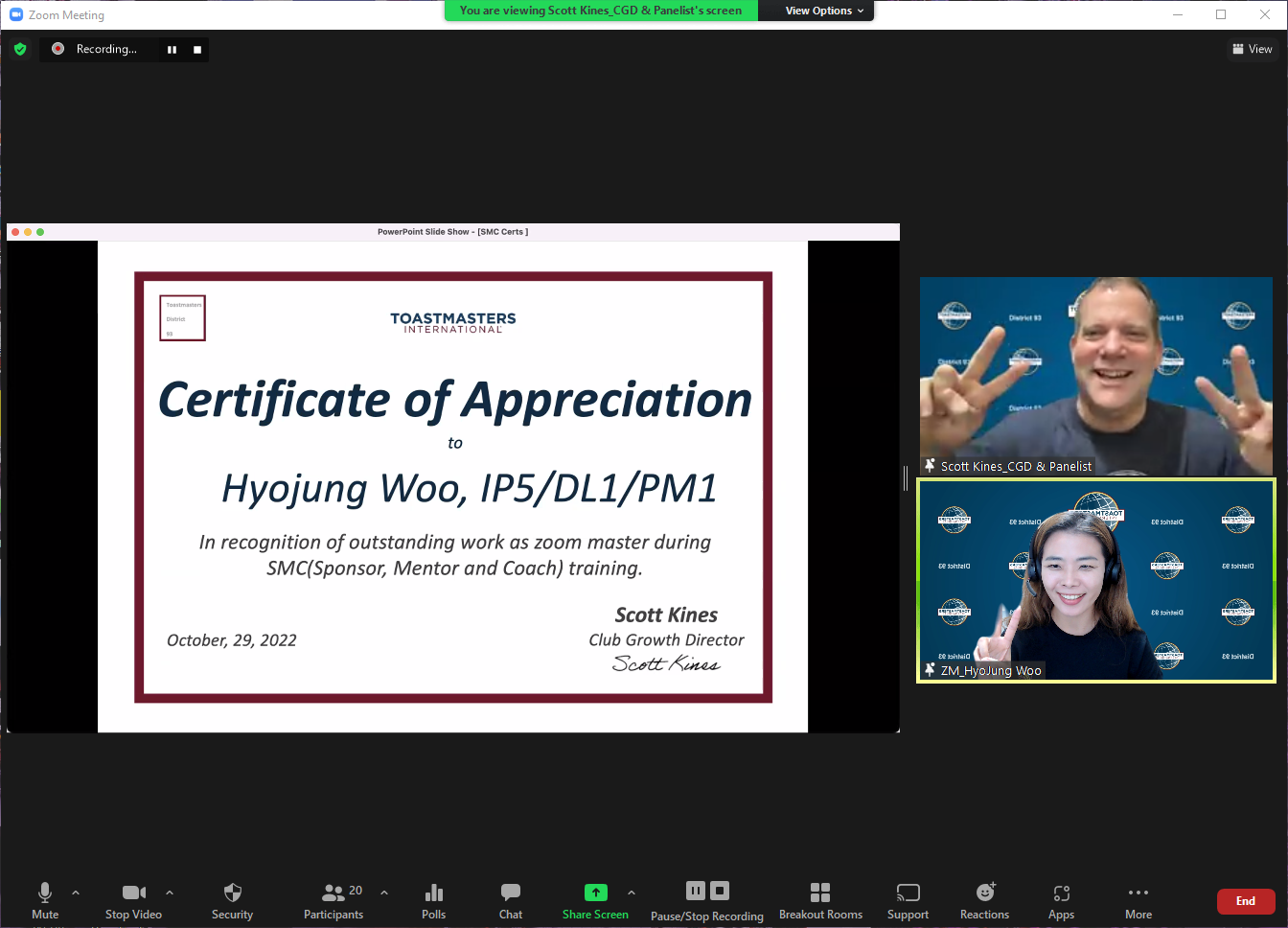Image resolution: width=1288 pixels, height=928 pixels.
Task: Open Breakout Rooms
Action: coord(820,900)
